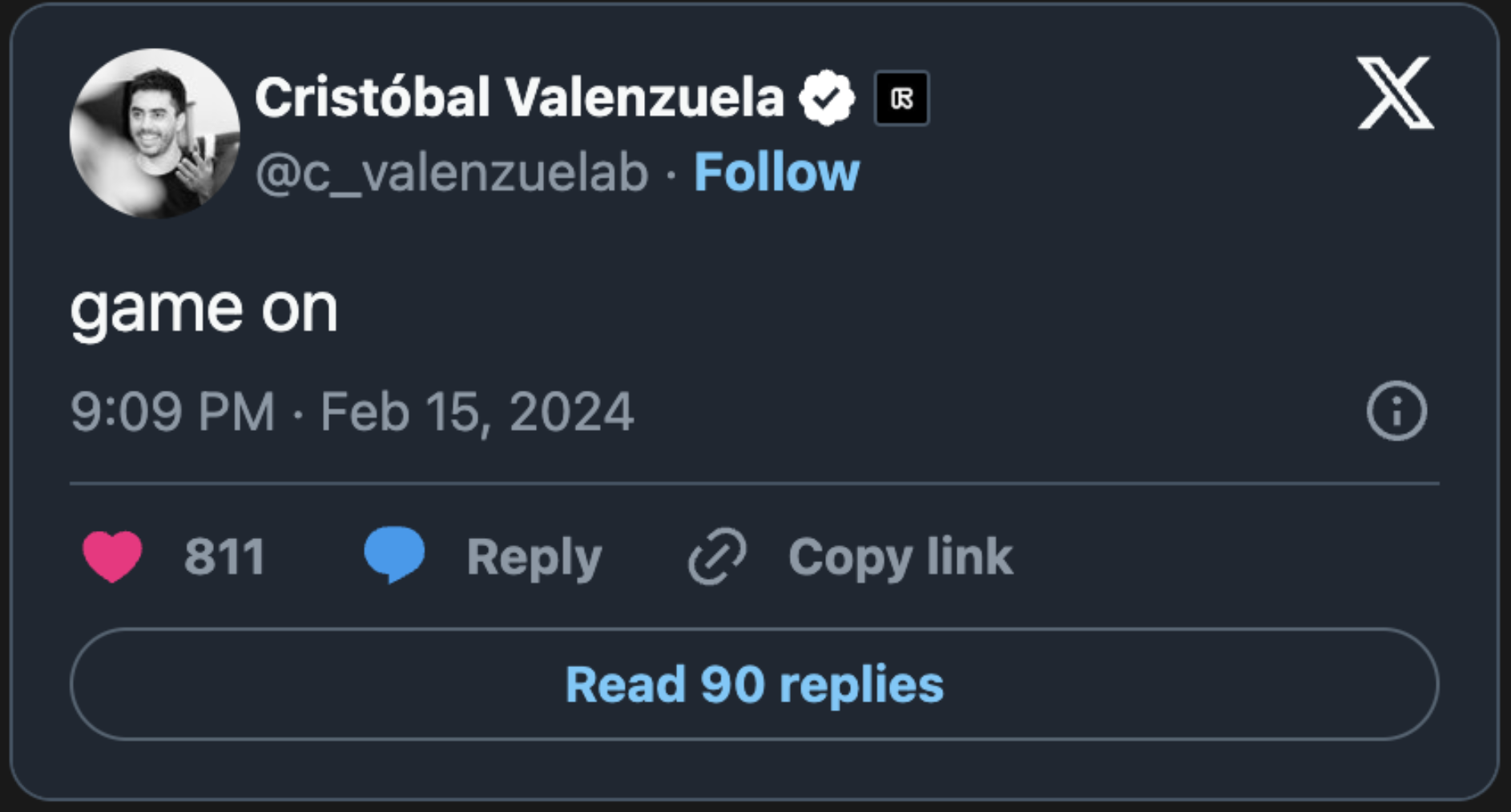Click the chain link icon
Image resolution: width=1511 pixels, height=812 pixels.
(717, 556)
